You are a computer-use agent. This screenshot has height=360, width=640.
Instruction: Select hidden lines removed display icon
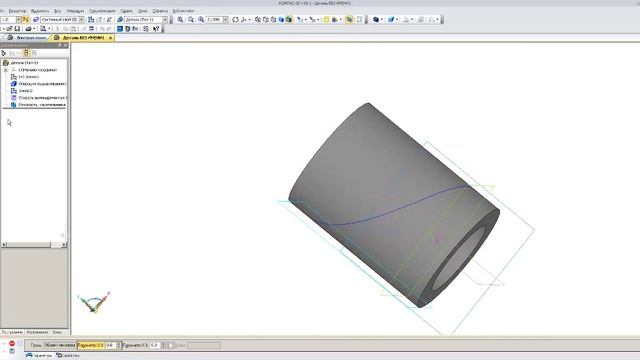[266, 20]
